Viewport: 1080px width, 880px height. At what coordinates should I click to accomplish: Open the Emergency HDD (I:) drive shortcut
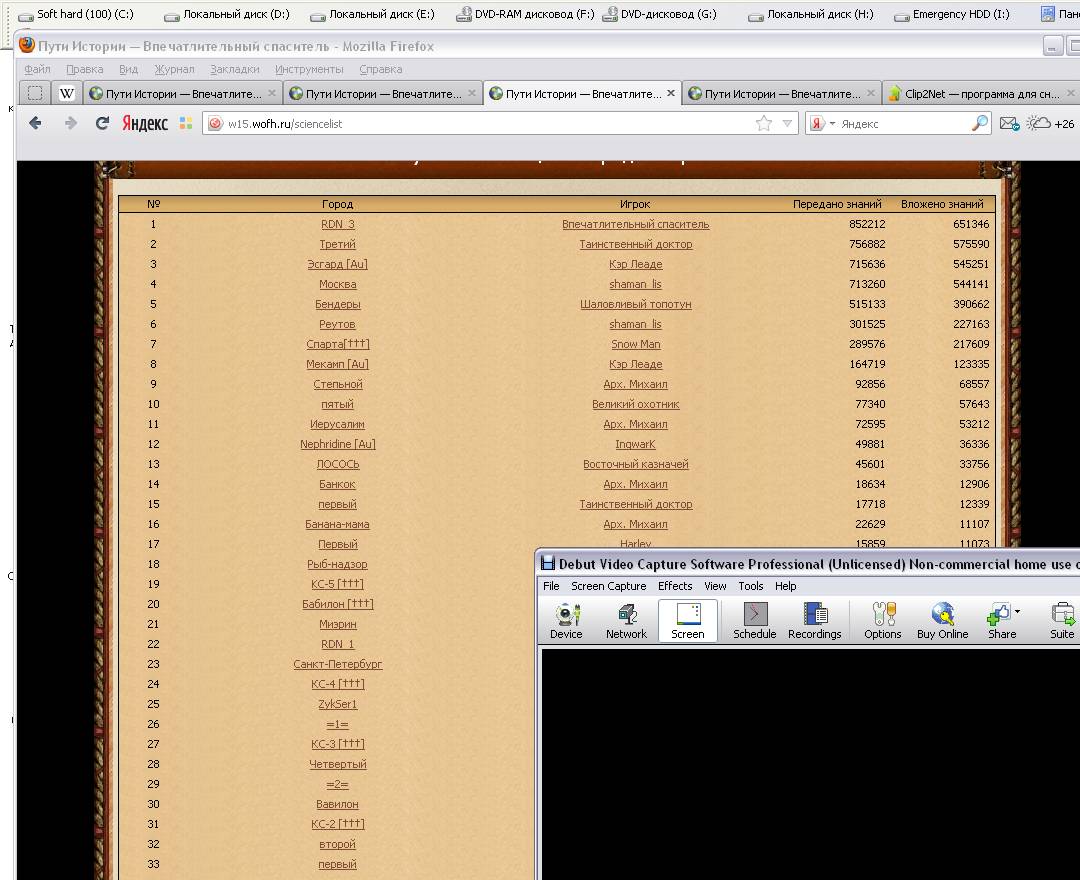[952, 14]
